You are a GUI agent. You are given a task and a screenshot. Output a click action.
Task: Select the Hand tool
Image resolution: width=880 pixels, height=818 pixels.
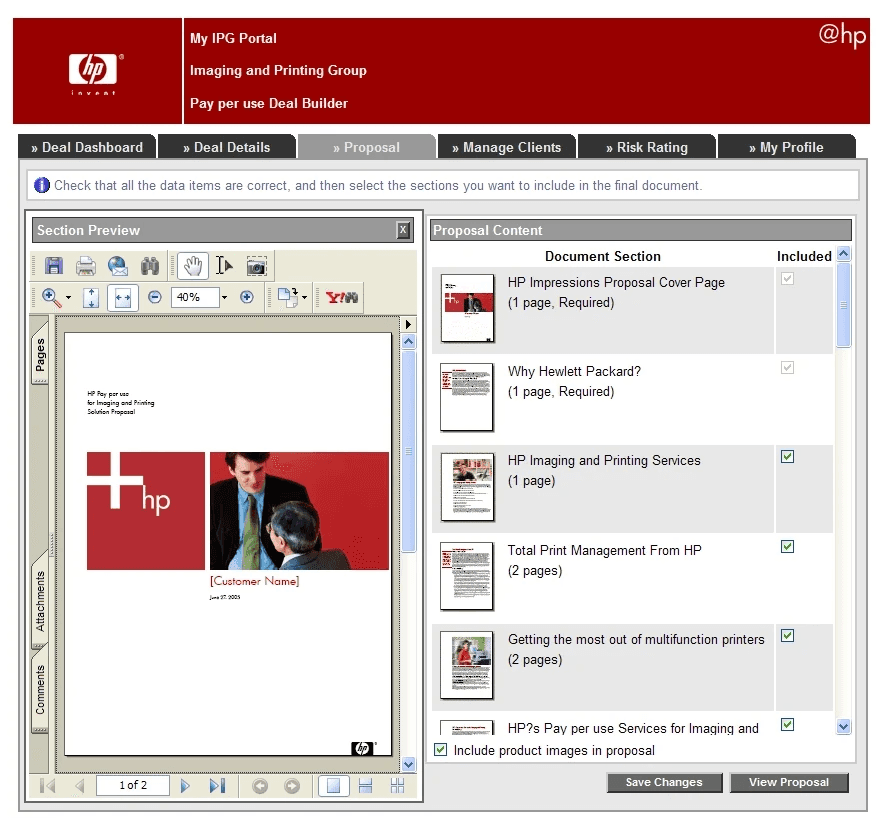[x=192, y=265]
